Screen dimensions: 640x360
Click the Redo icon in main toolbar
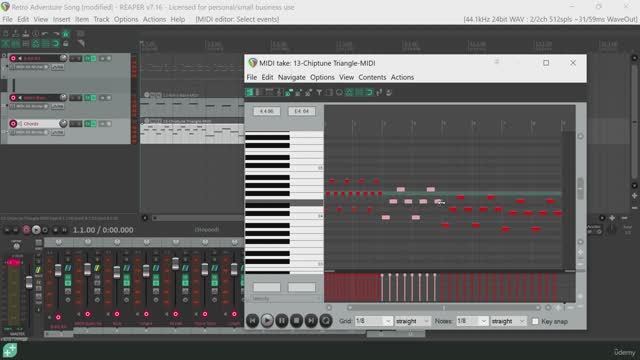[56, 34]
